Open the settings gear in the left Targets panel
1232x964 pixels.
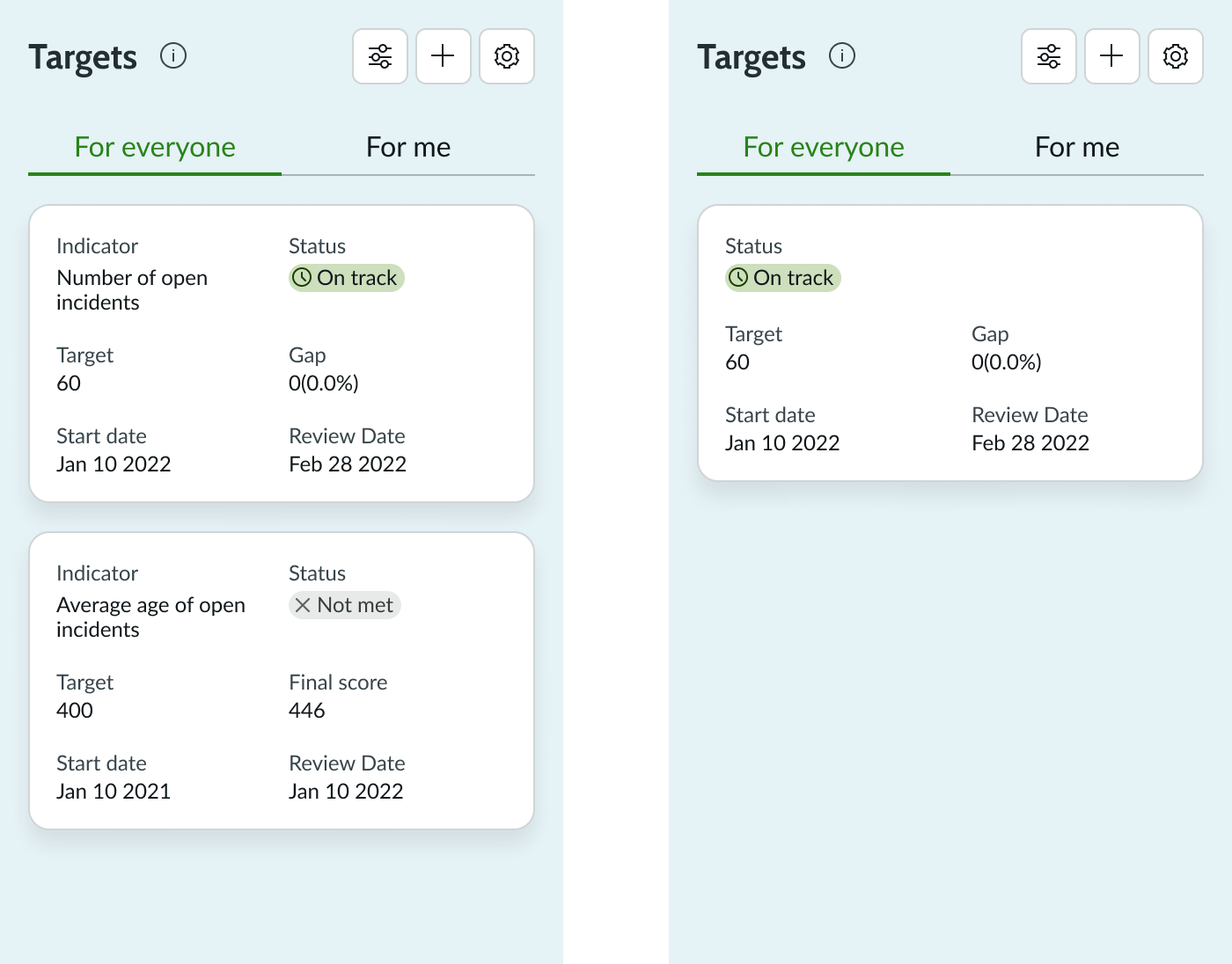(x=506, y=55)
